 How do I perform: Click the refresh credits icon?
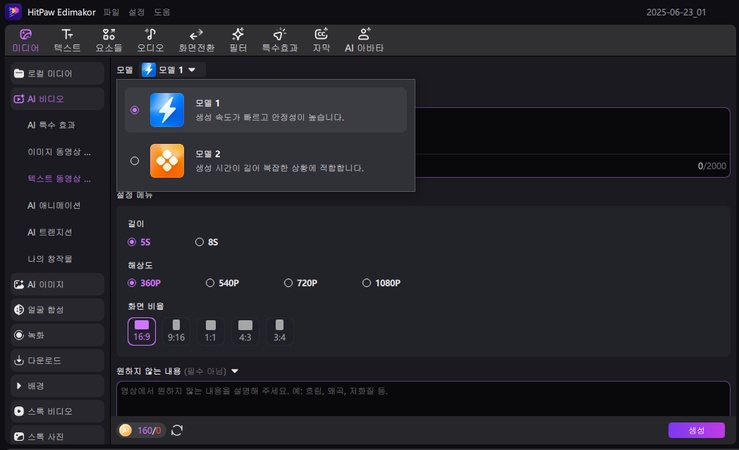click(177, 430)
